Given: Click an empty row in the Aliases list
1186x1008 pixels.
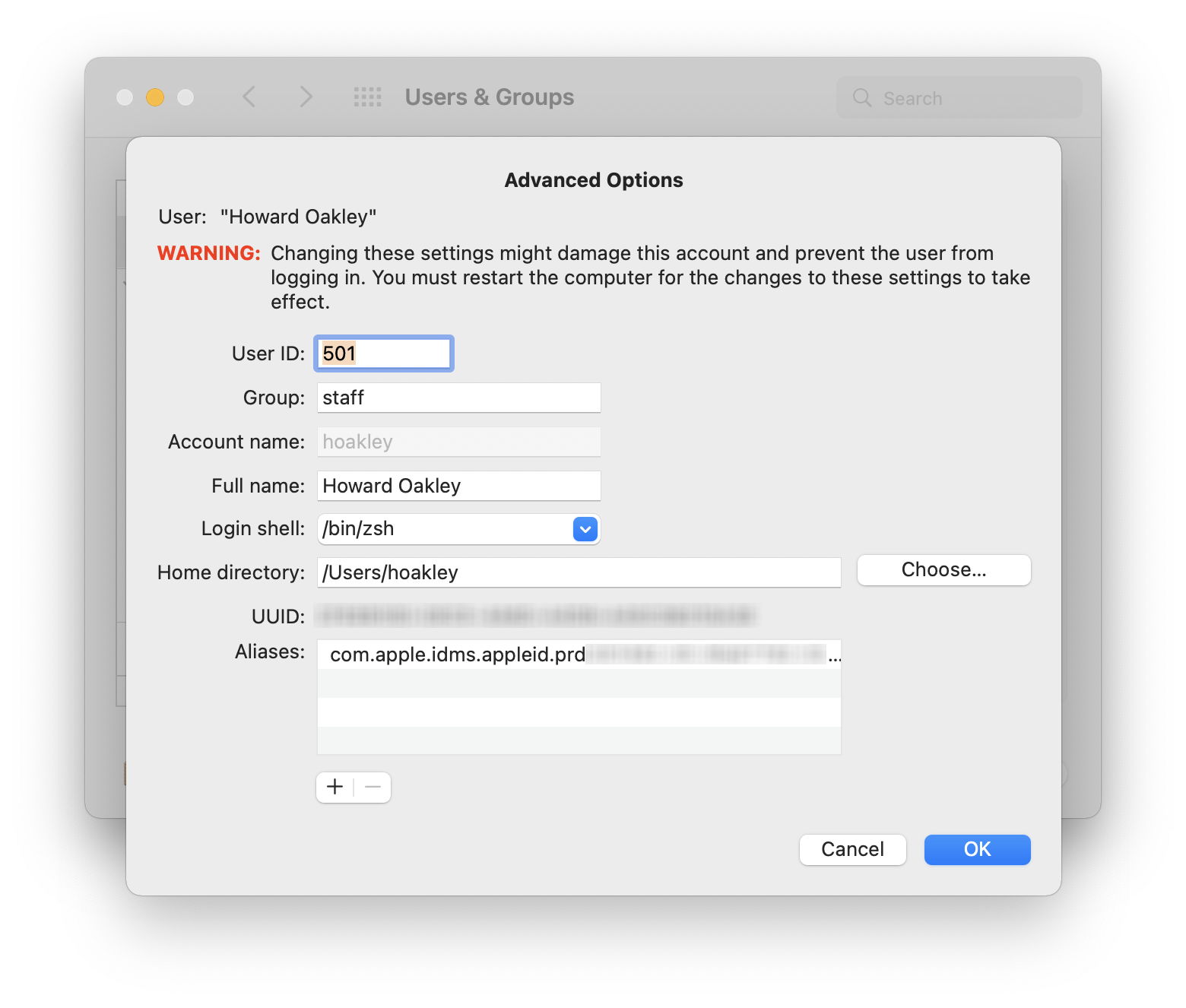Looking at the screenshot, I should point(579,712).
